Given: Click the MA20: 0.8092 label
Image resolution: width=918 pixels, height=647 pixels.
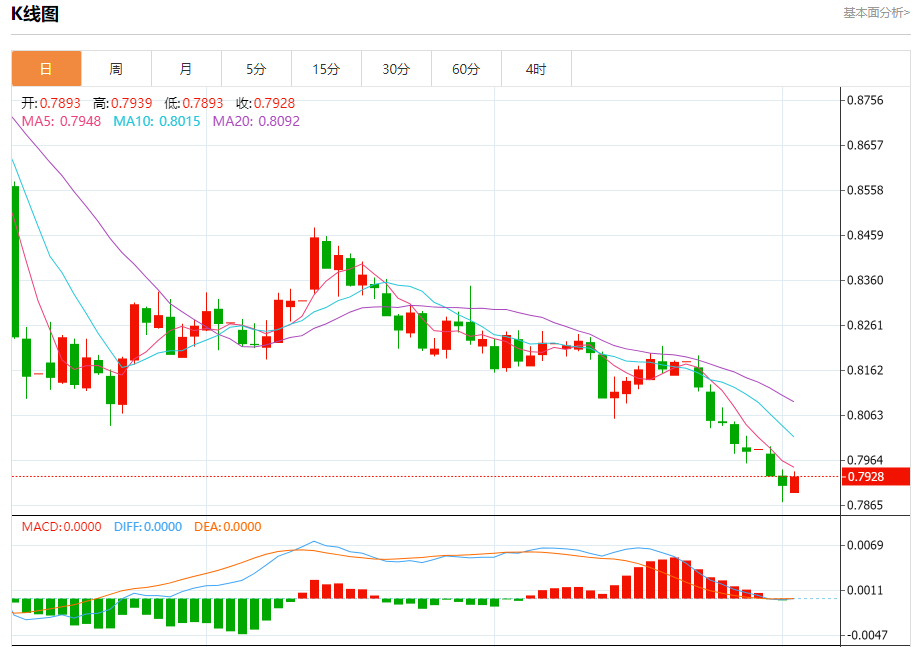Looking at the screenshot, I should pos(256,121).
